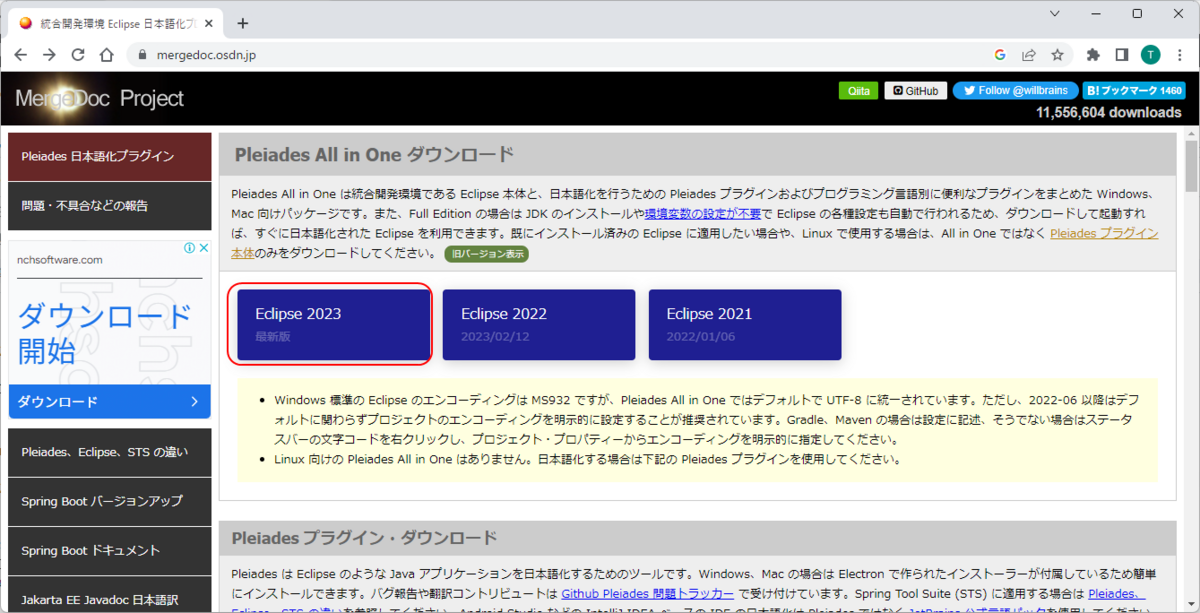The width and height of the screenshot is (1200, 613).
Task: Download Eclipse 2021 package
Action: [745, 325]
